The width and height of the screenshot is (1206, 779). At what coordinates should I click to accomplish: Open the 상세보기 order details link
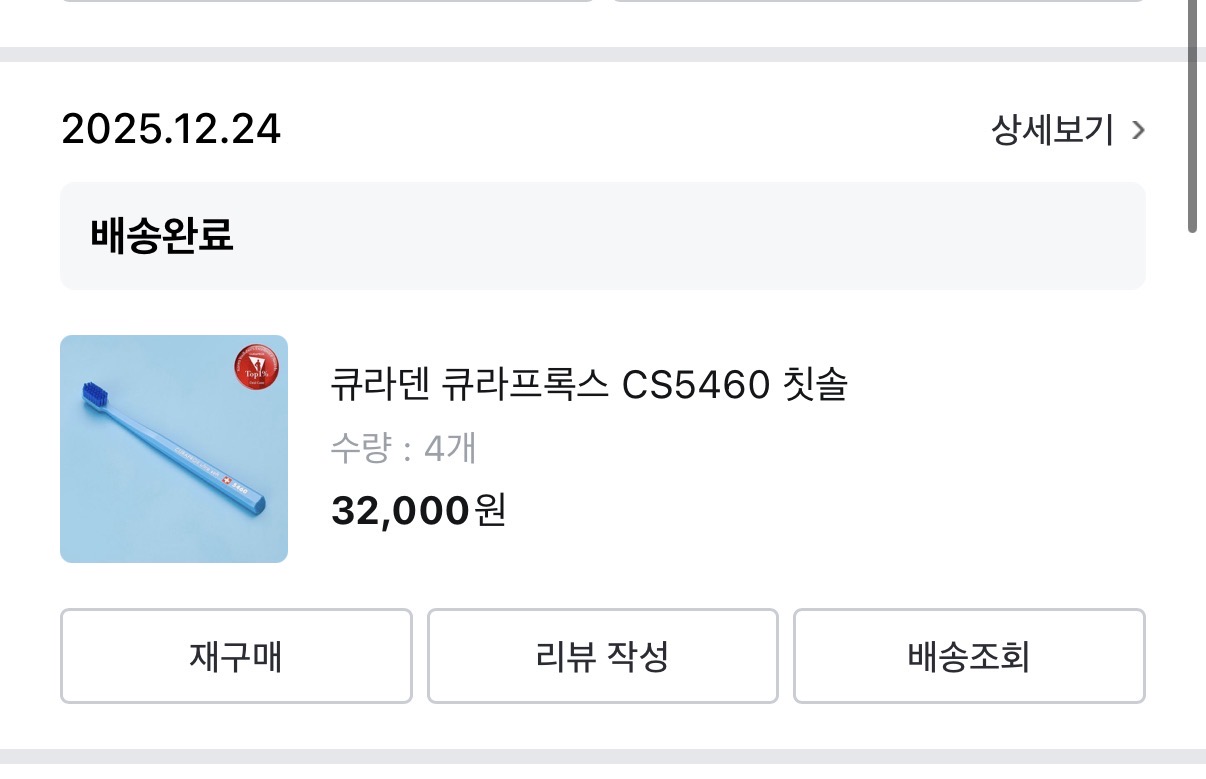1052,130
